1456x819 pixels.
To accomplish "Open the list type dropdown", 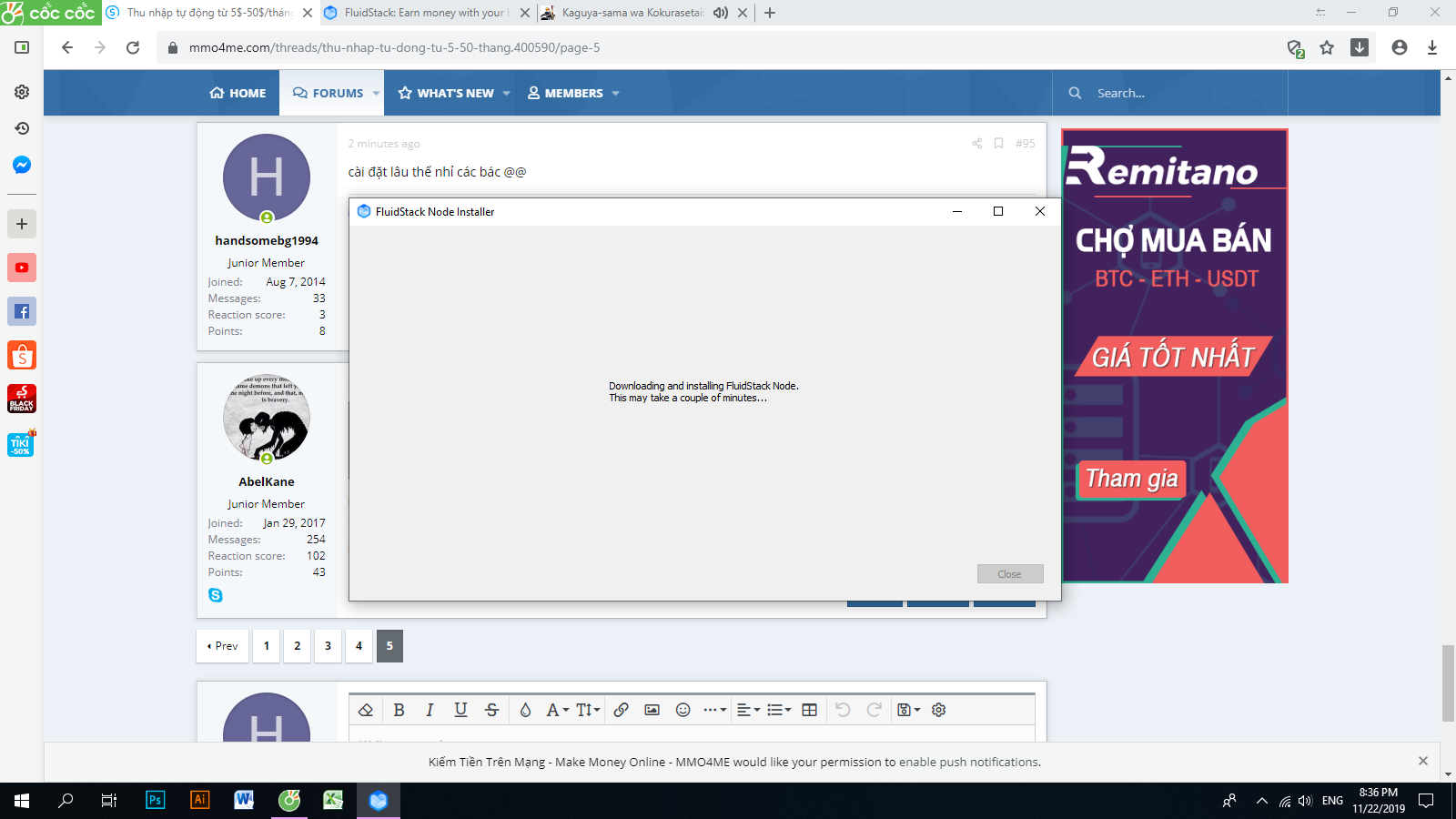I will [x=779, y=710].
